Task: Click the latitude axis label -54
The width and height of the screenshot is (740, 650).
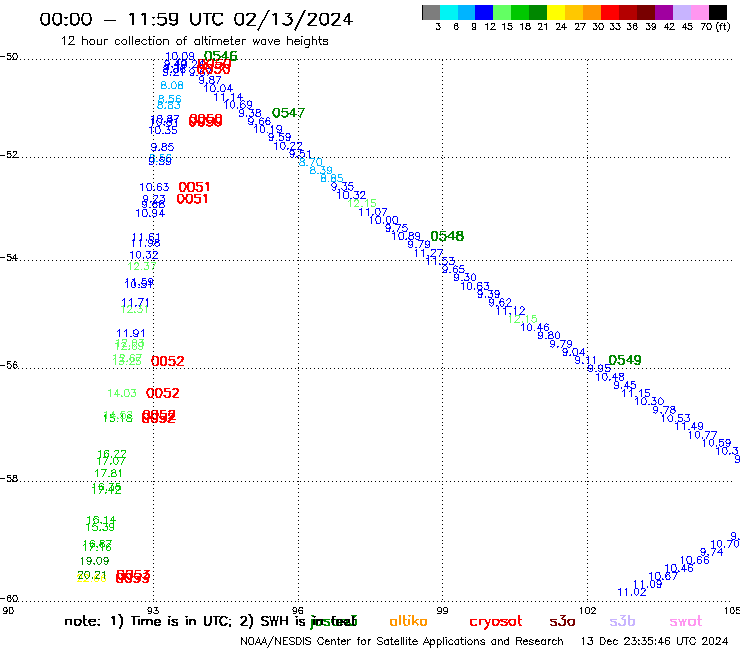Action: point(9,258)
